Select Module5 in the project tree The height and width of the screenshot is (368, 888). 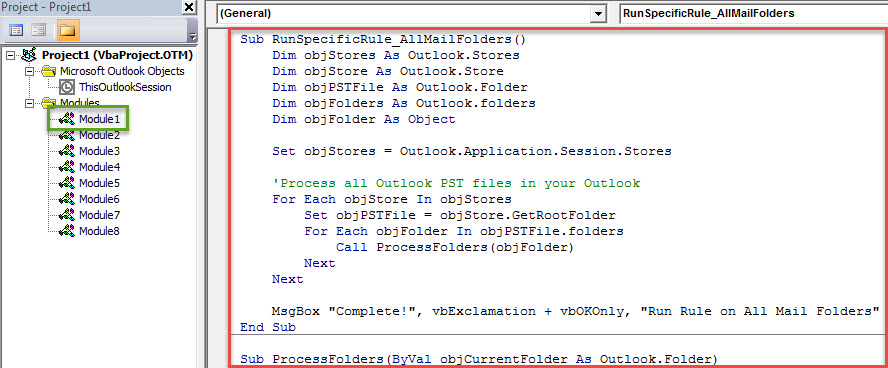tap(99, 183)
